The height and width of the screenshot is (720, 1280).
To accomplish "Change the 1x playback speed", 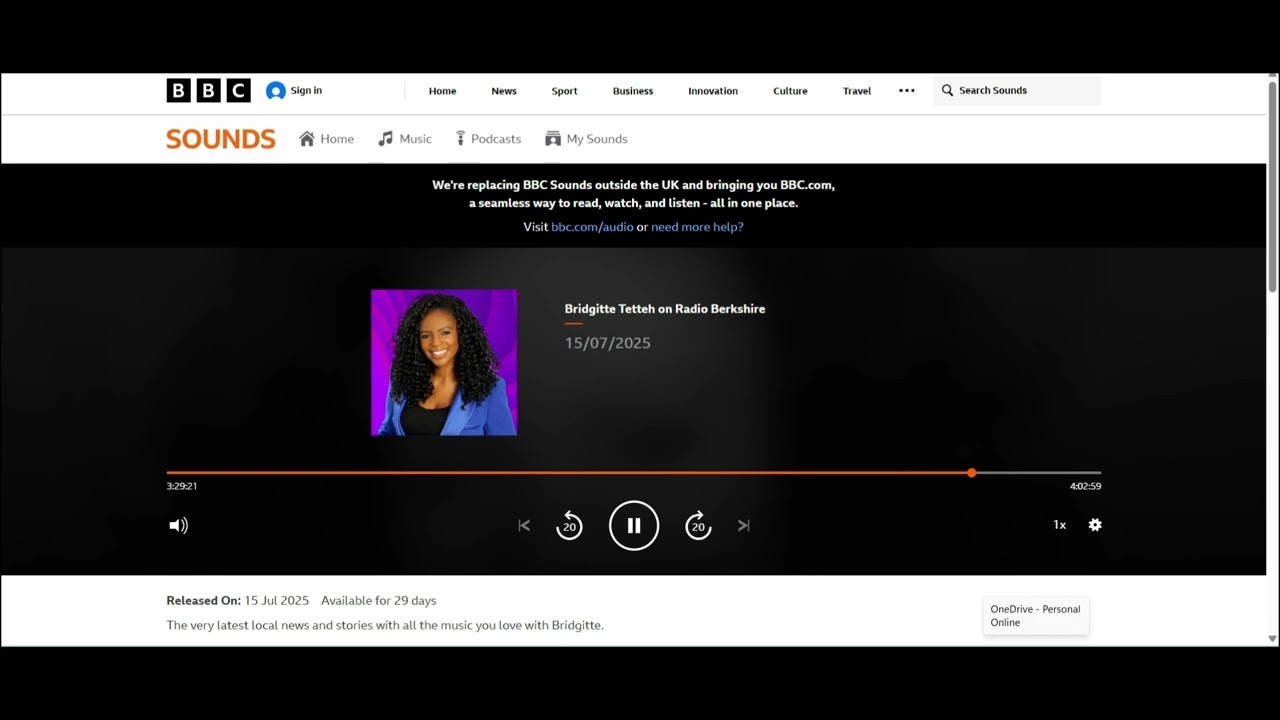I will click(1059, 525).
